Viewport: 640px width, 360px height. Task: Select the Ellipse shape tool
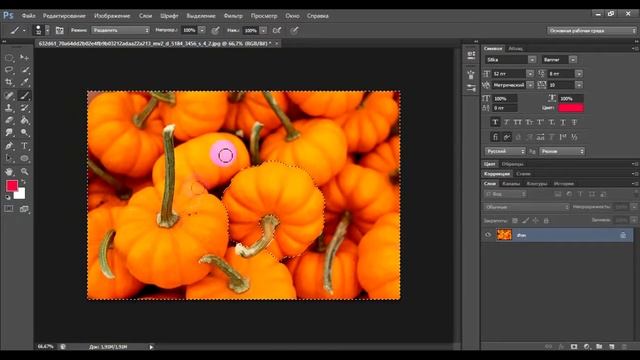pos(24,158)
